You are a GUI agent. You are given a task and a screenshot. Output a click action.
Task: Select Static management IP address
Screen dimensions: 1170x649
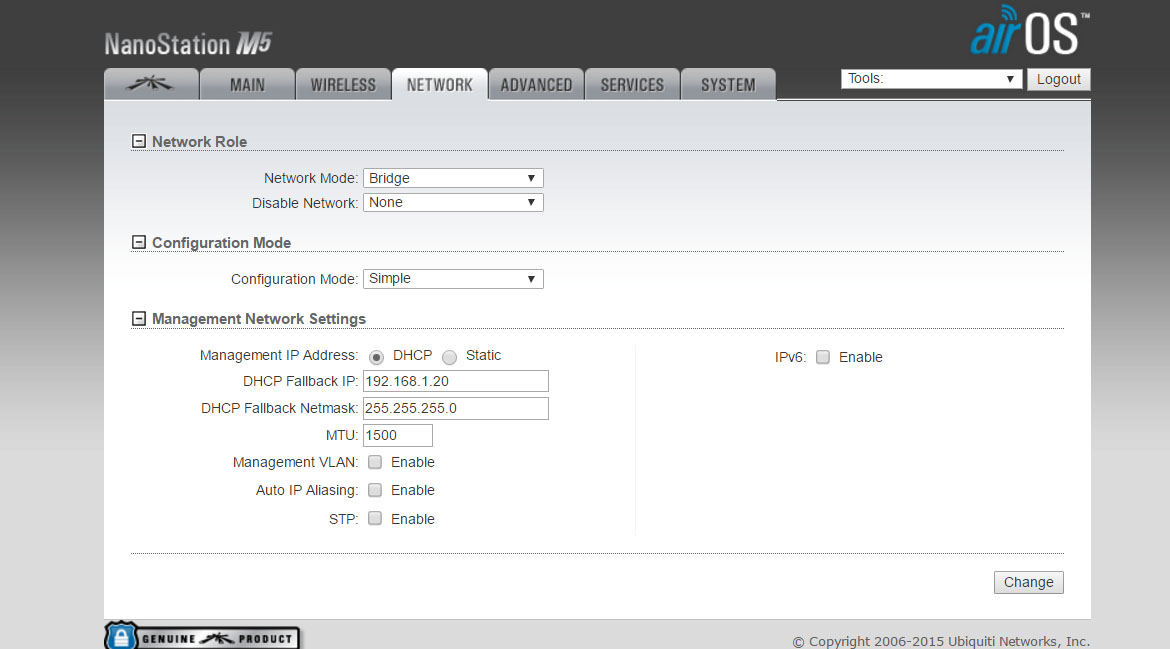450,357
